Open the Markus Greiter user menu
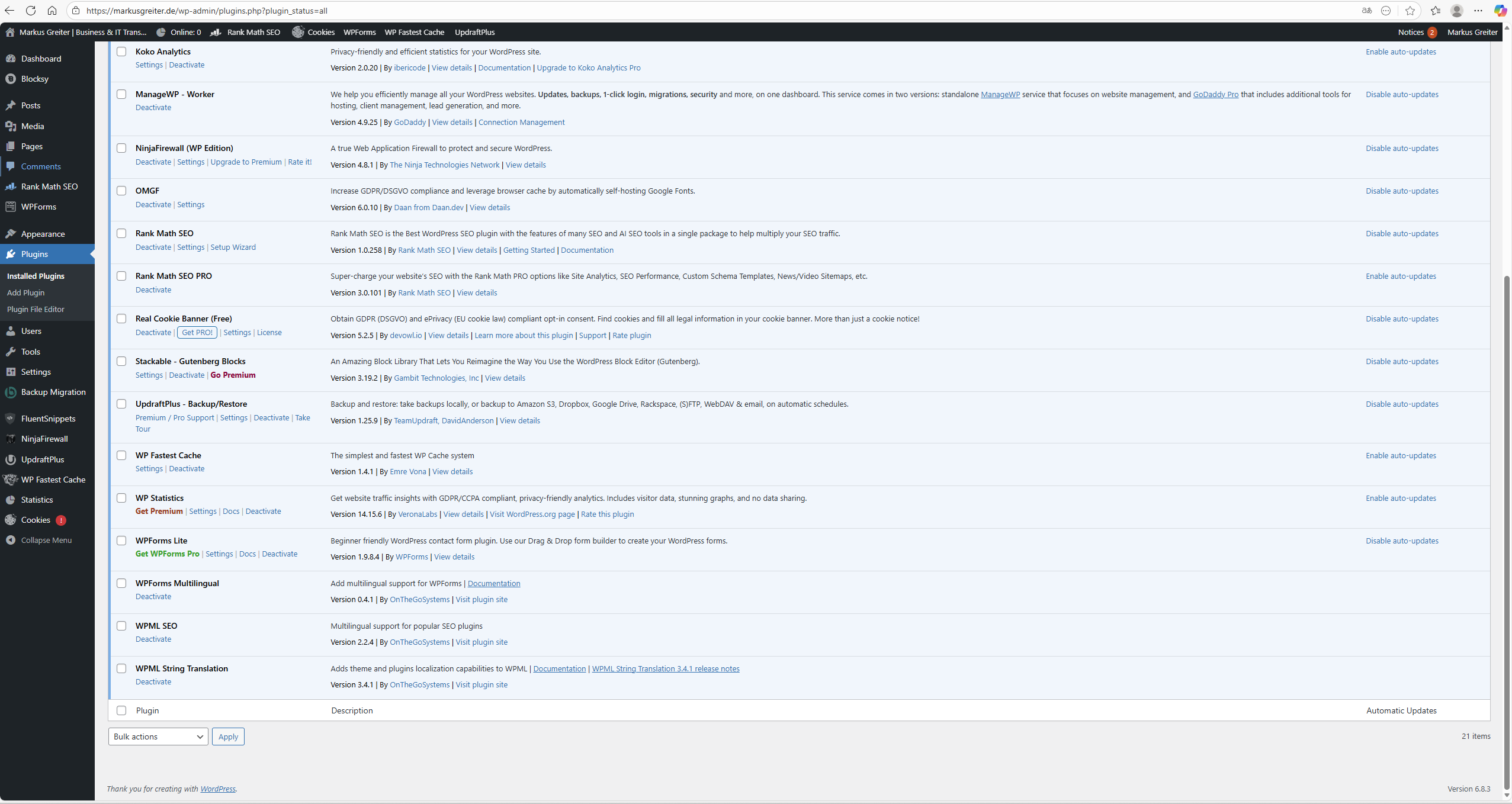Image resolution: width=1512 pixels, height=804 pixels. coord(1472,32)
